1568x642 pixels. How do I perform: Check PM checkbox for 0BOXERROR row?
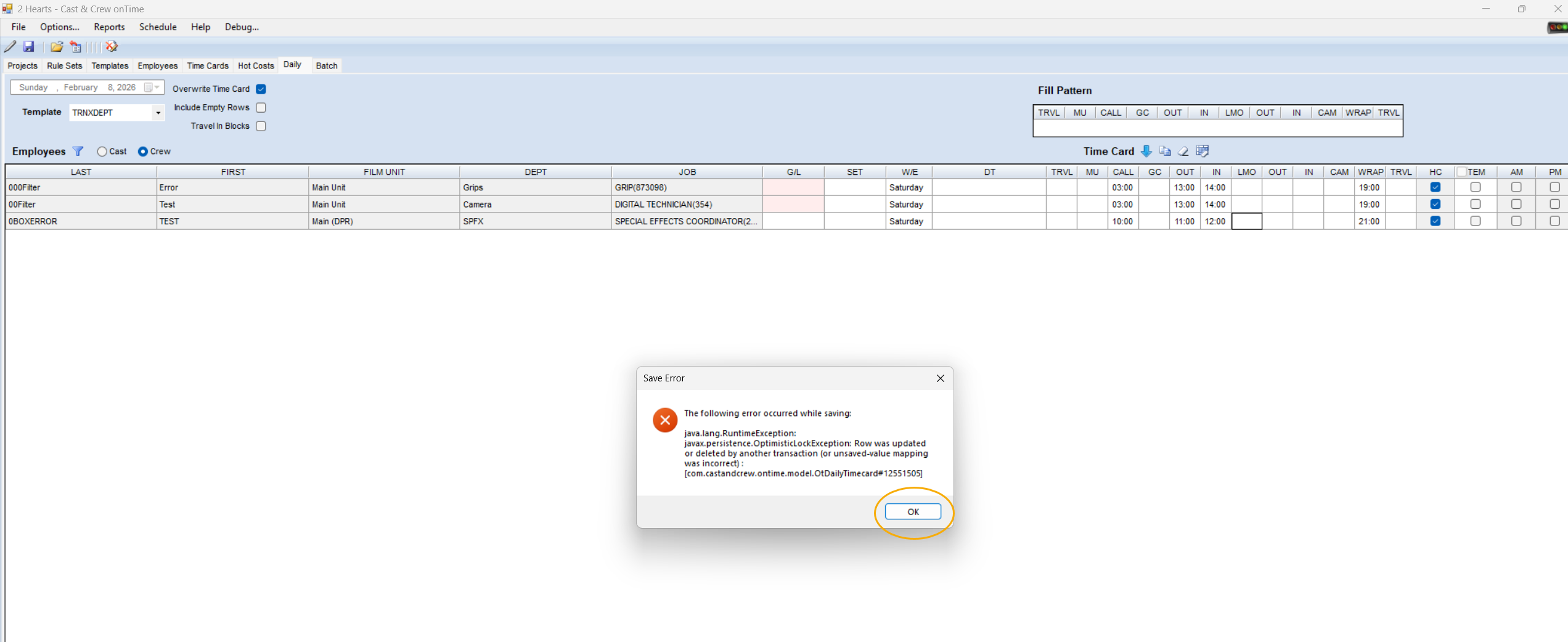pyautogui.click(x=1554, y=221)
